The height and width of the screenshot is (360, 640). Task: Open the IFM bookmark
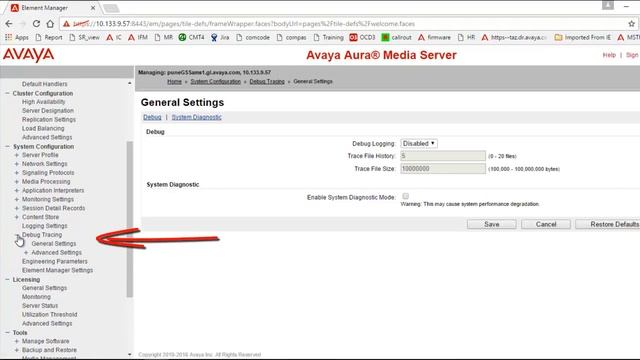click(138, 37)
